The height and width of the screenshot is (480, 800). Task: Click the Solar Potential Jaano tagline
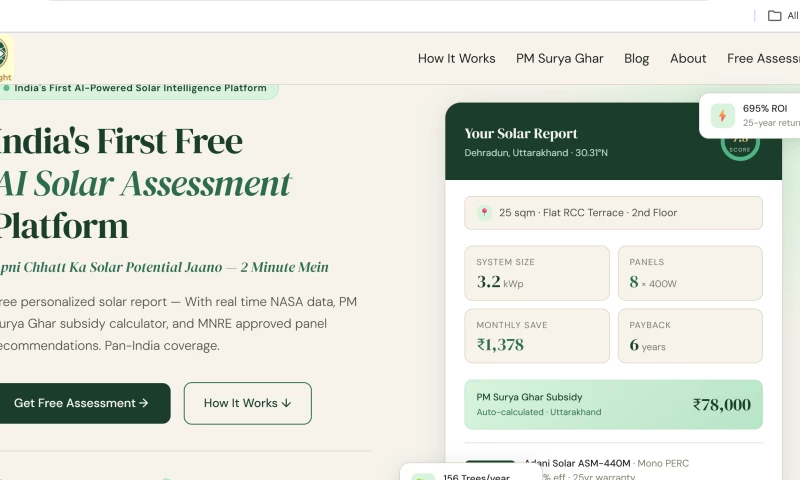coord(164,267)
